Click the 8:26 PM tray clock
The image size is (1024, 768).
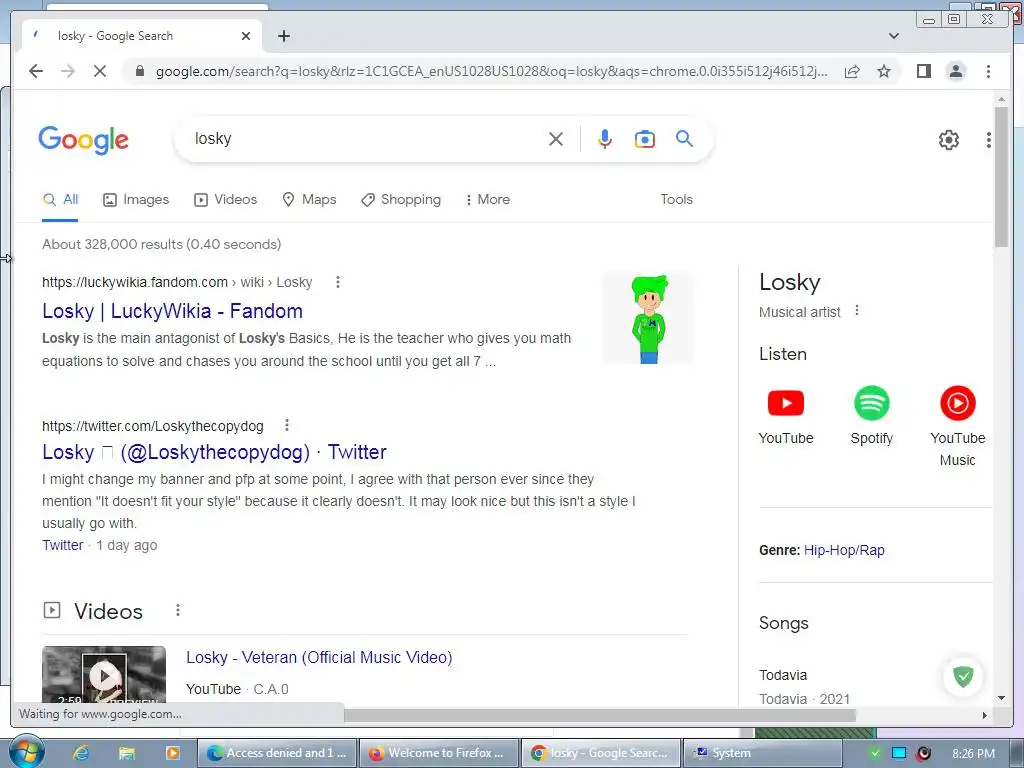coord(973,754)
